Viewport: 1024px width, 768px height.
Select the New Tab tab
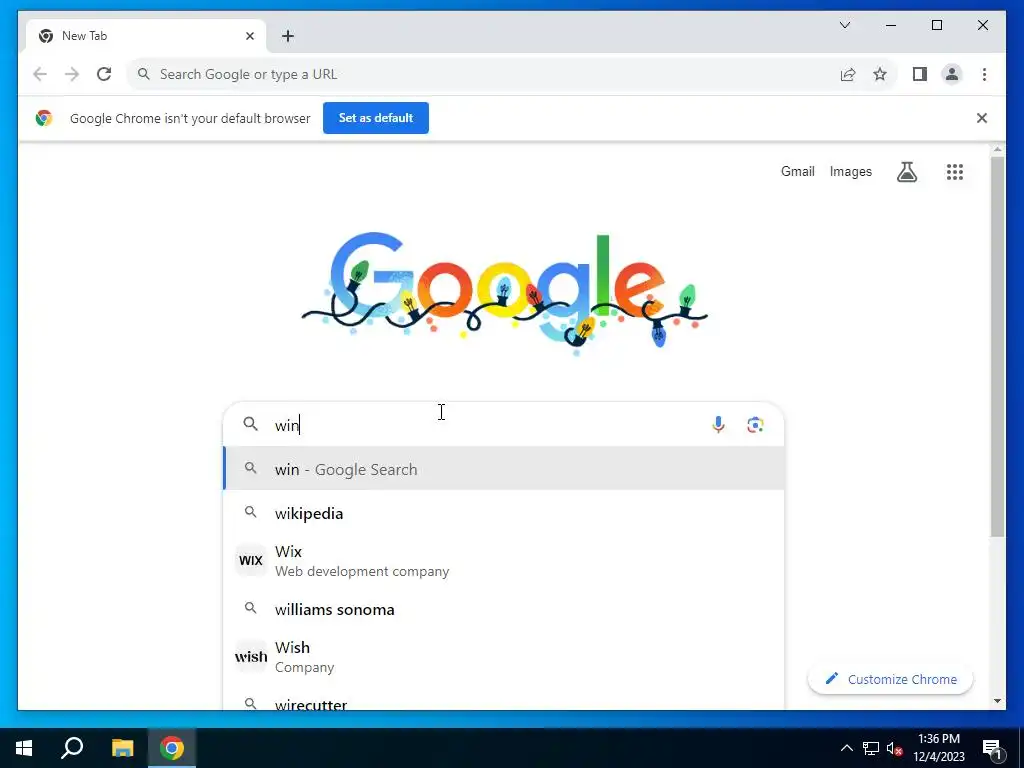coord(146,36)
